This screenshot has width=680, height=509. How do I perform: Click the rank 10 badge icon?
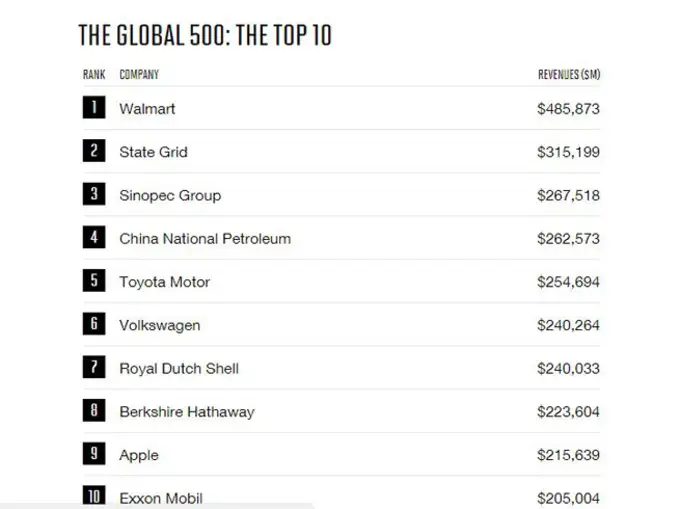click(93, 496)
